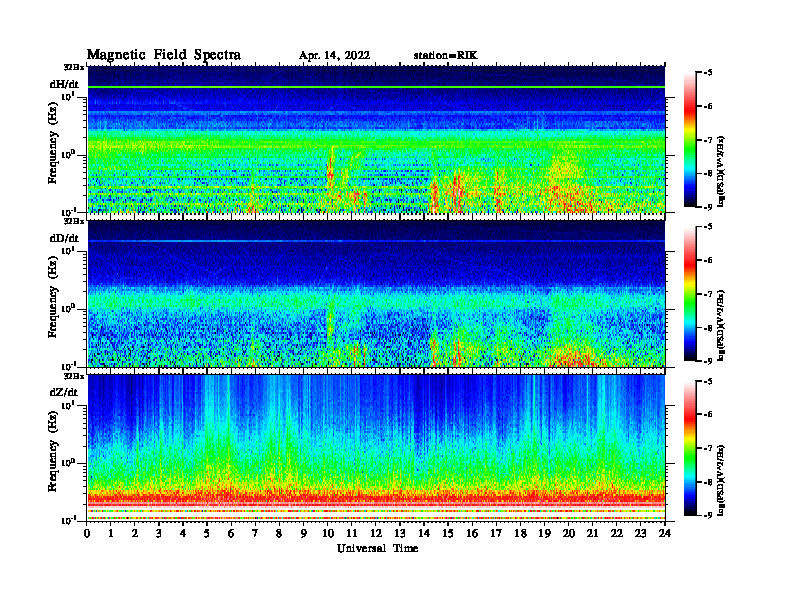Screen dimensions: 792x612
Task: Click the hour 14 tick label
Action: click(424, 533)
